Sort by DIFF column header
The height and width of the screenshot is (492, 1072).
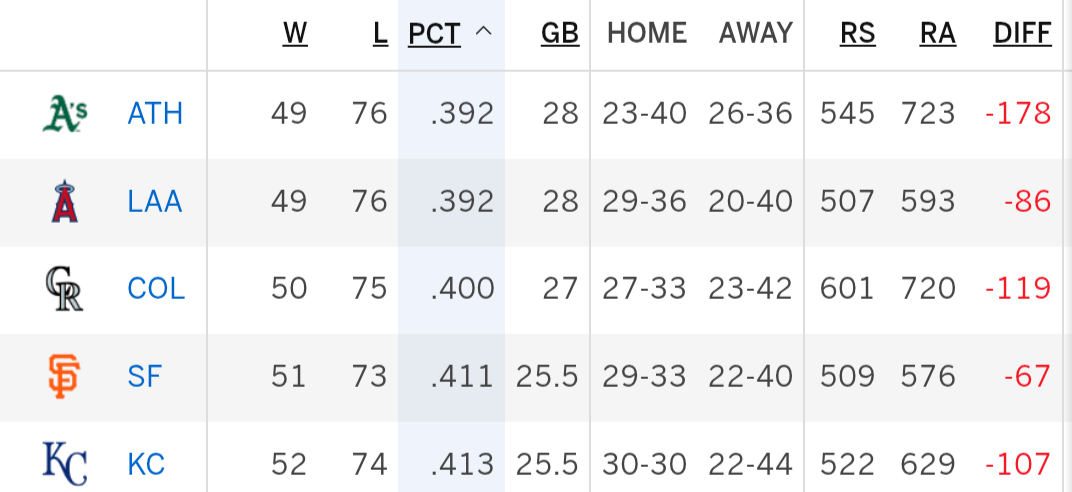(1022, 33)
